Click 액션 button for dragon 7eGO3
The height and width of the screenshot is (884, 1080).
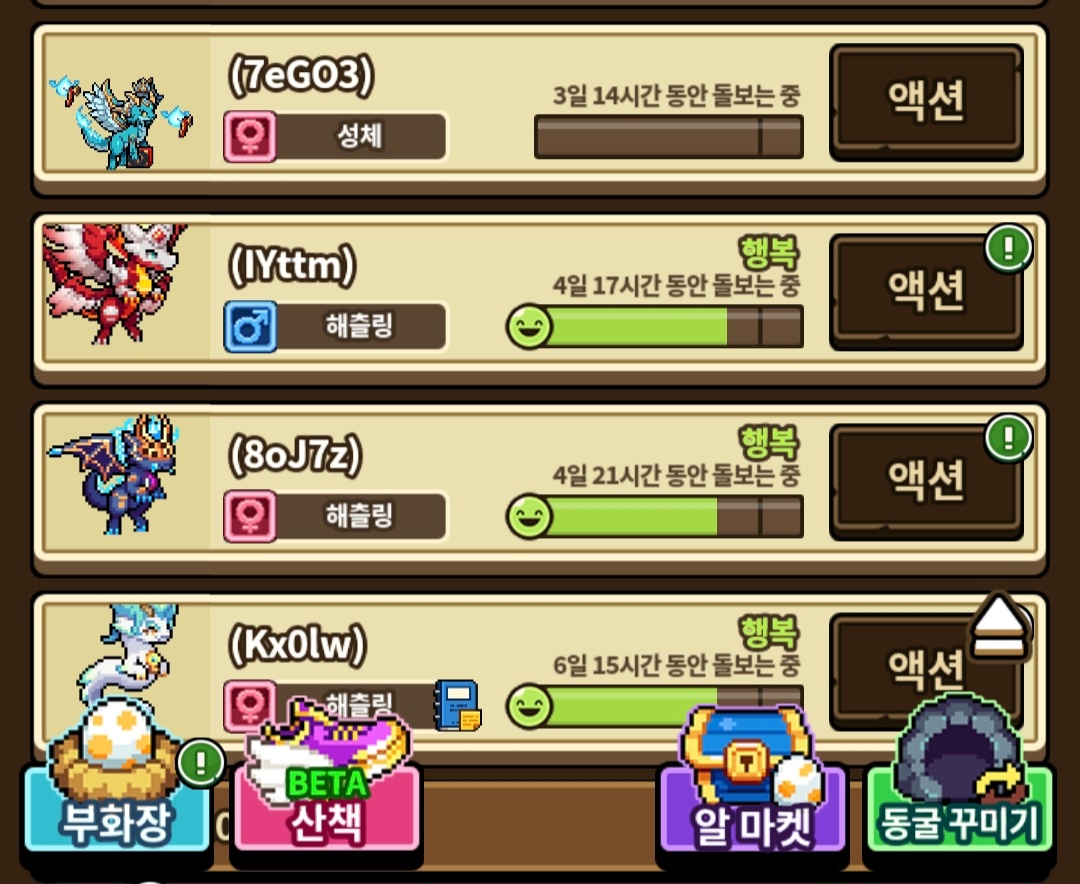tap(926, 101)
